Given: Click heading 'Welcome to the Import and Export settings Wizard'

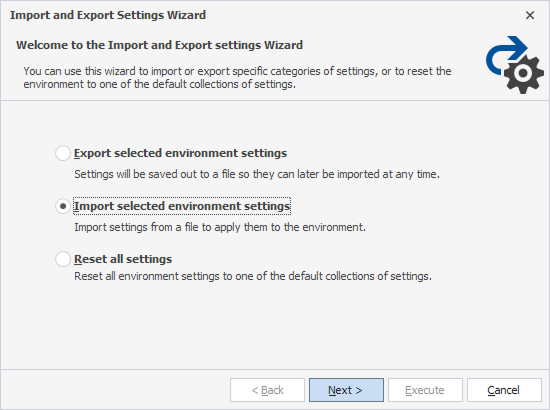Looking at the screenshot, I should coord(159,45).
